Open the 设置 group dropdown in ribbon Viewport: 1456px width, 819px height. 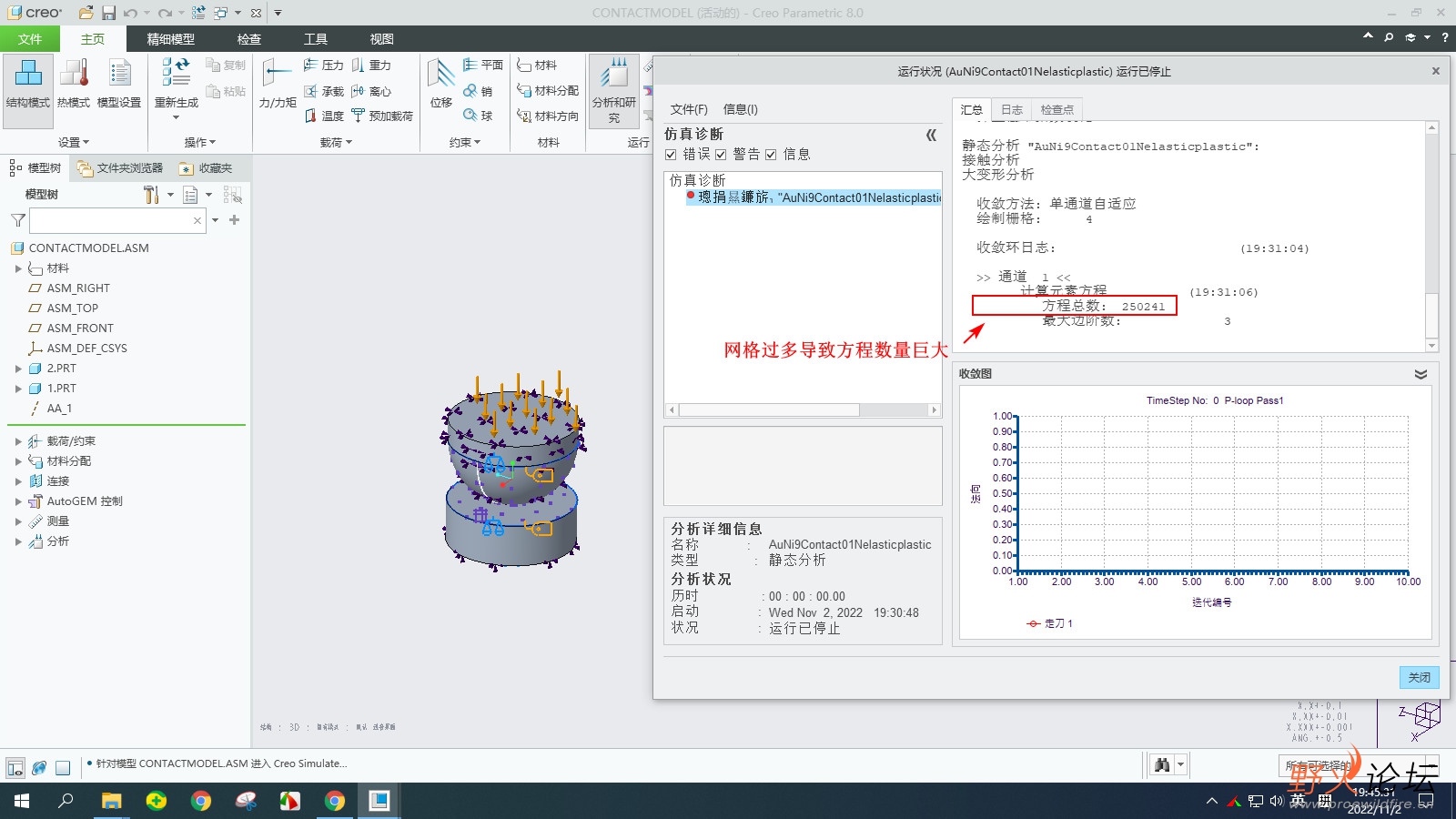coord(74,142)
